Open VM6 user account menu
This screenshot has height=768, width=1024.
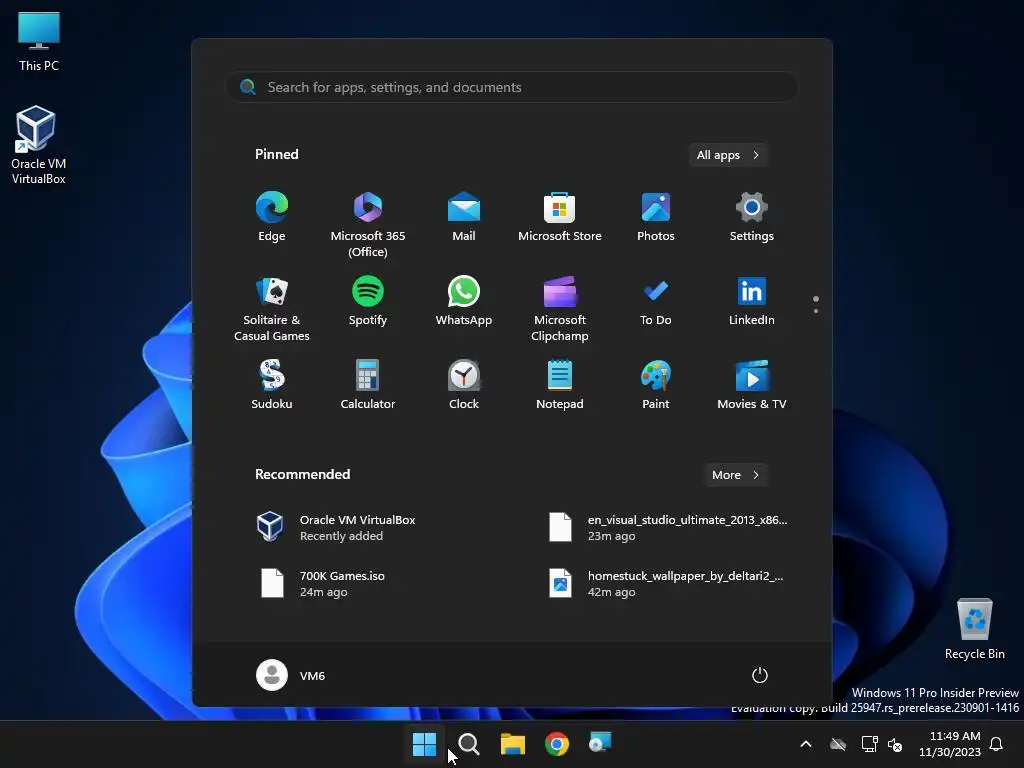click(291, 675)
